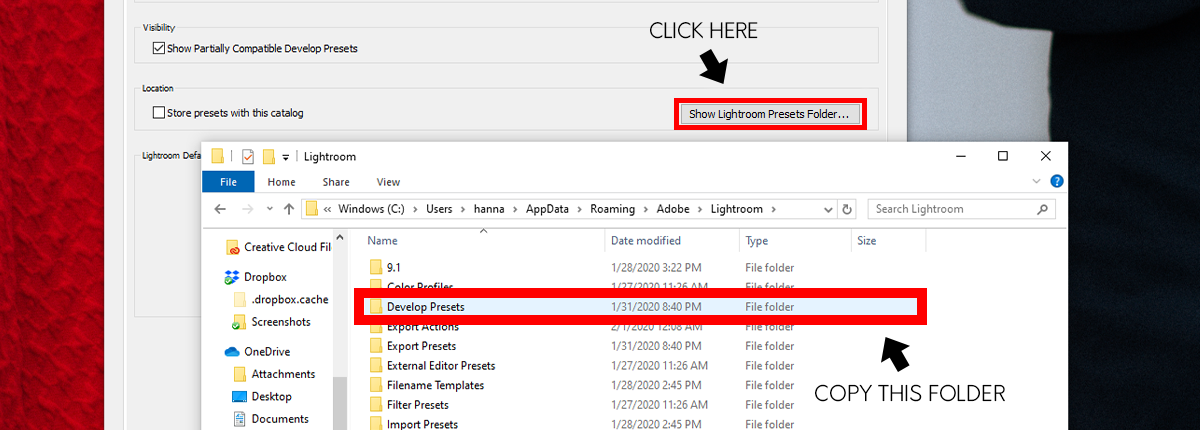Click the search magnifier icon
The image size is (1200, 430).
click(x=1042, y=209)
